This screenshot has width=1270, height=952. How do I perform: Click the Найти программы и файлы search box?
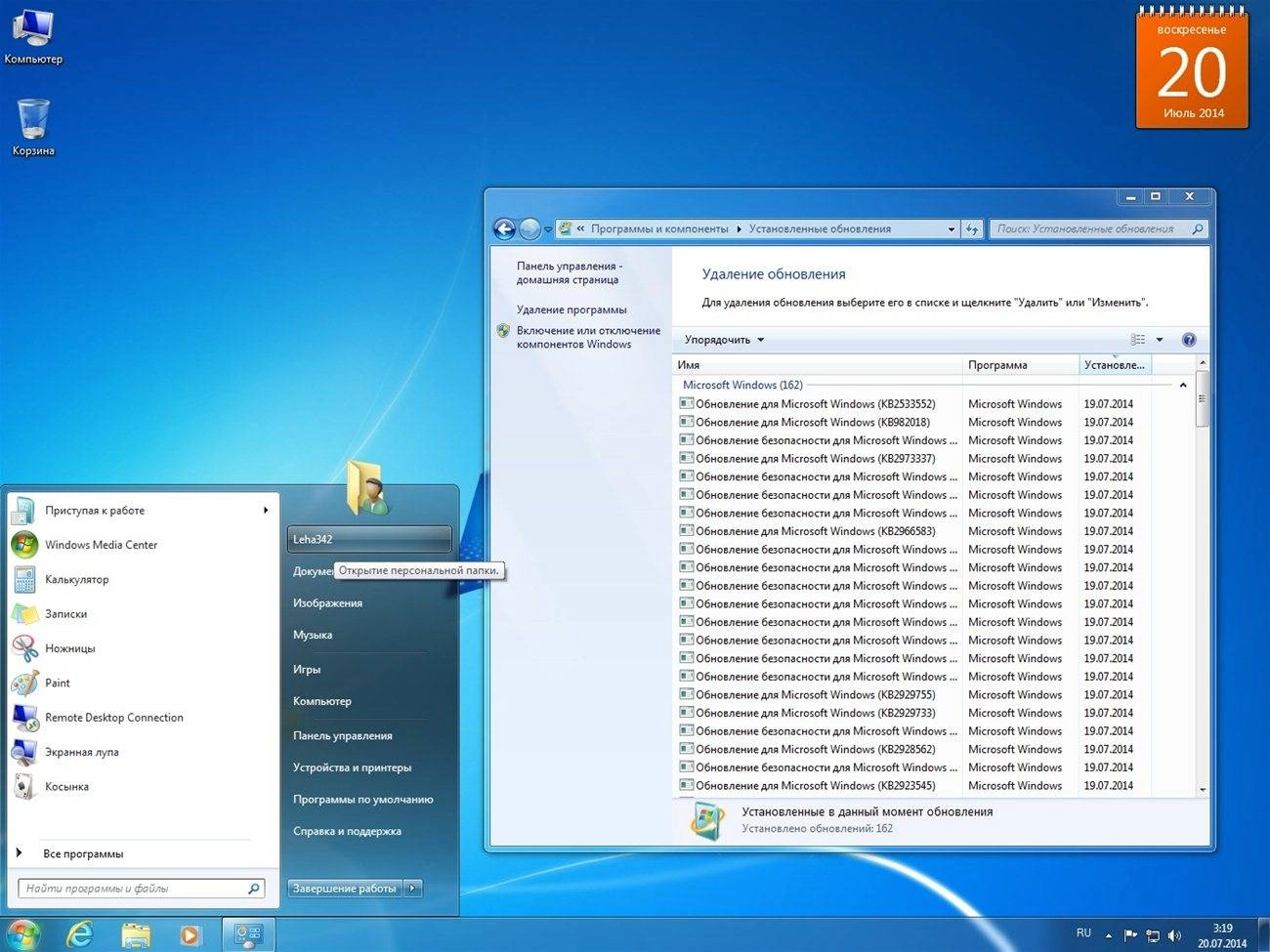[x=142, y=889]
